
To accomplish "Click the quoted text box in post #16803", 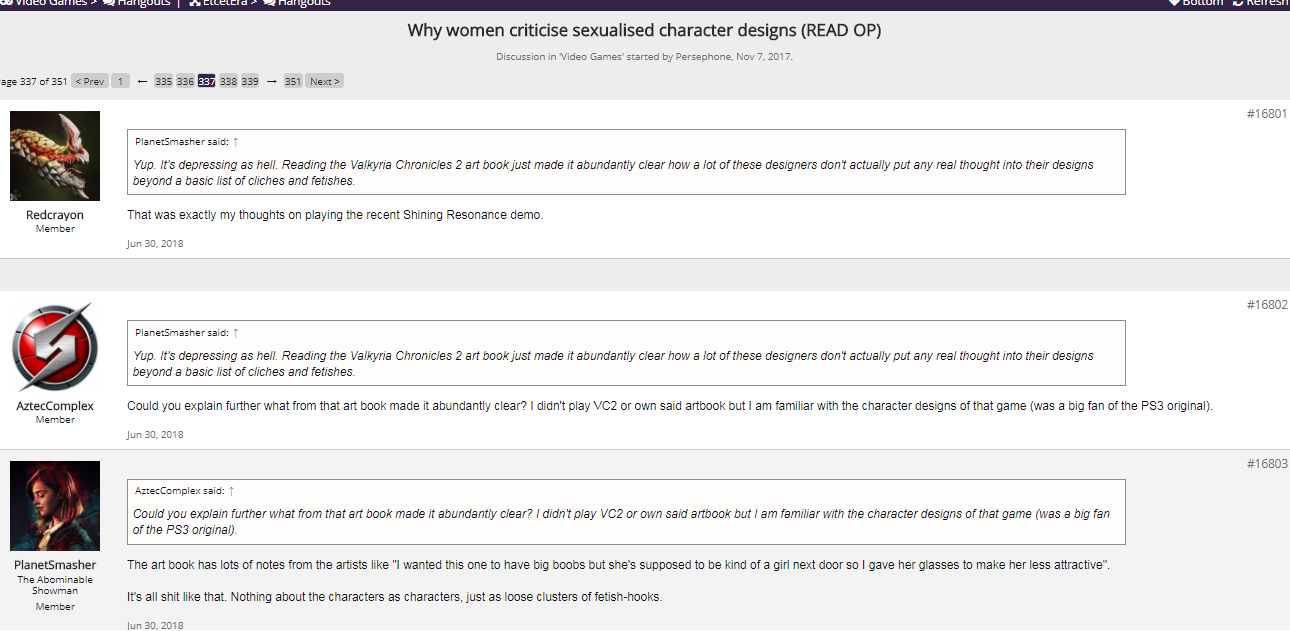I will tap(626, 512).
